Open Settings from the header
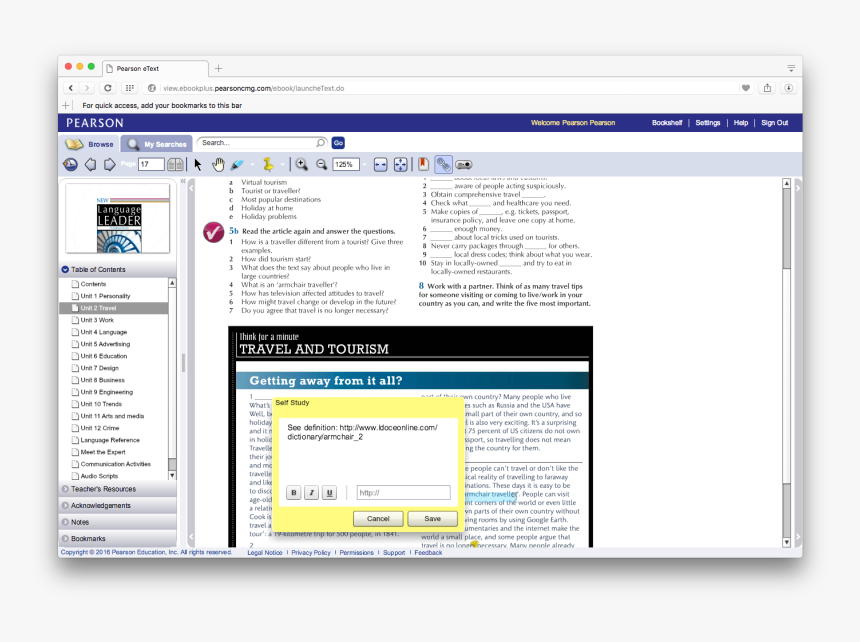 pos(708,123)
